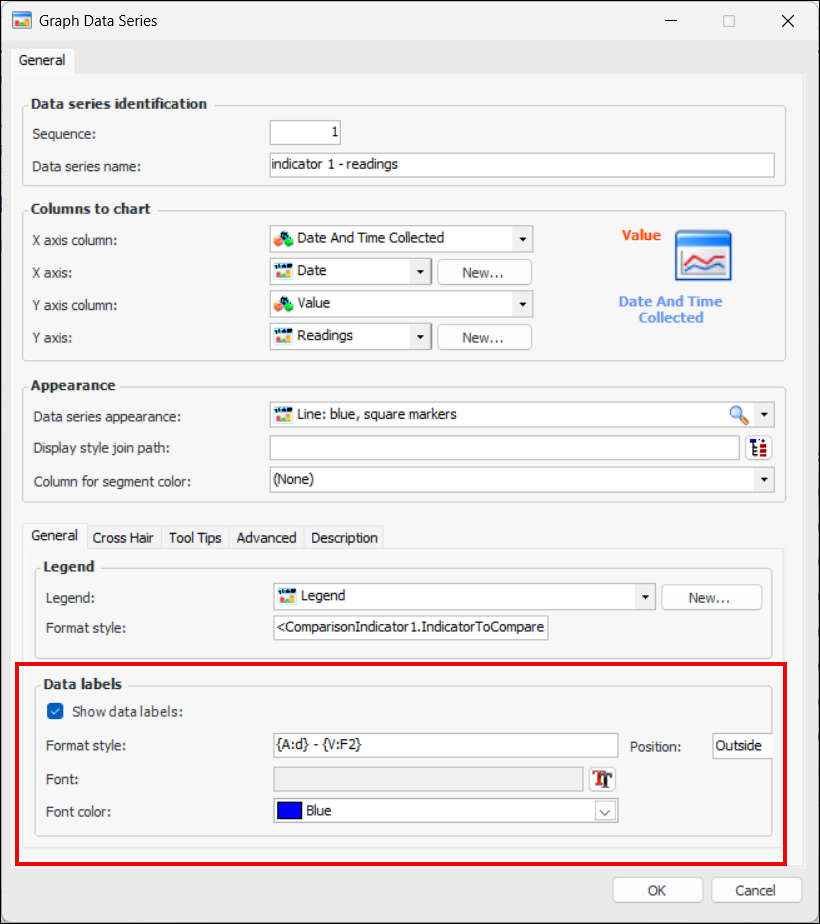Open the Description tab
The height and width of the screenshot is (924, 820).
coord(344,538)
